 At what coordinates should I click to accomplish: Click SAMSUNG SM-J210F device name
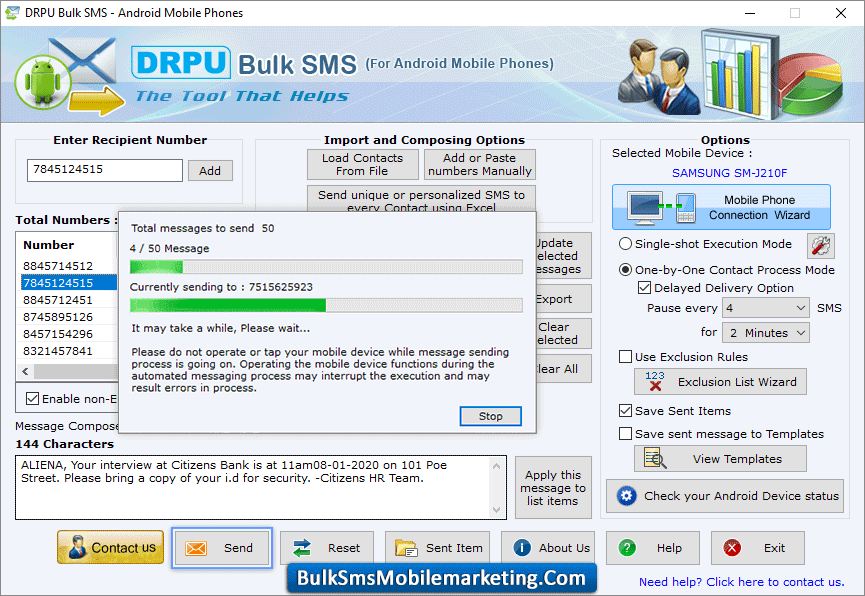[729, 173]
